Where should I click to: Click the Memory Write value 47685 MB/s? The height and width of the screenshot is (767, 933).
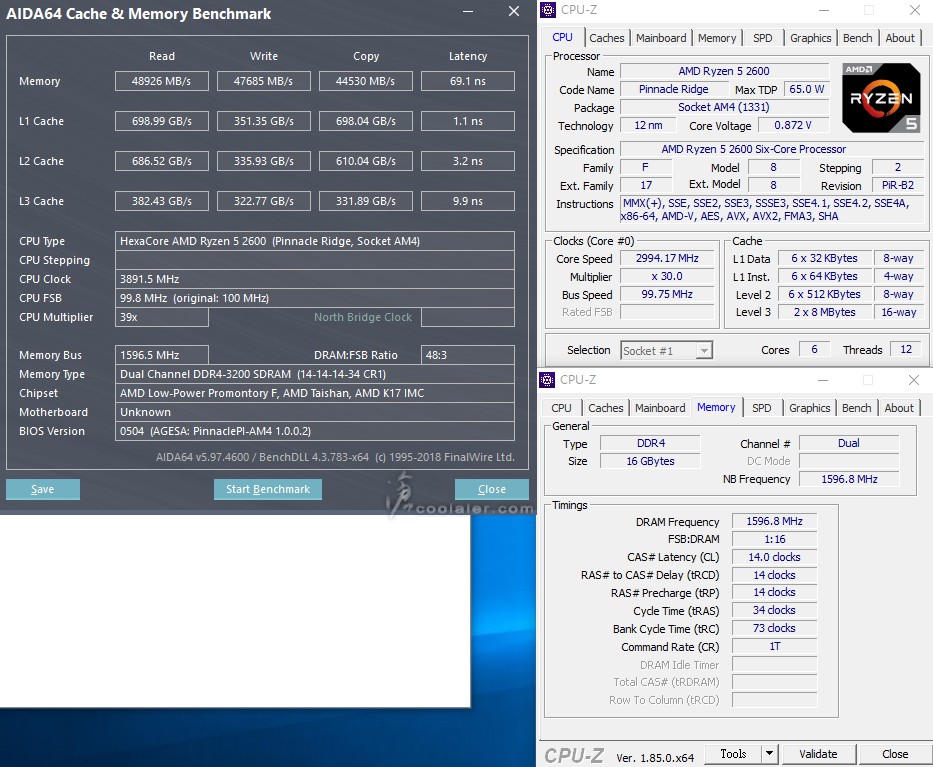pyautogui.click(x=264, y=82)
